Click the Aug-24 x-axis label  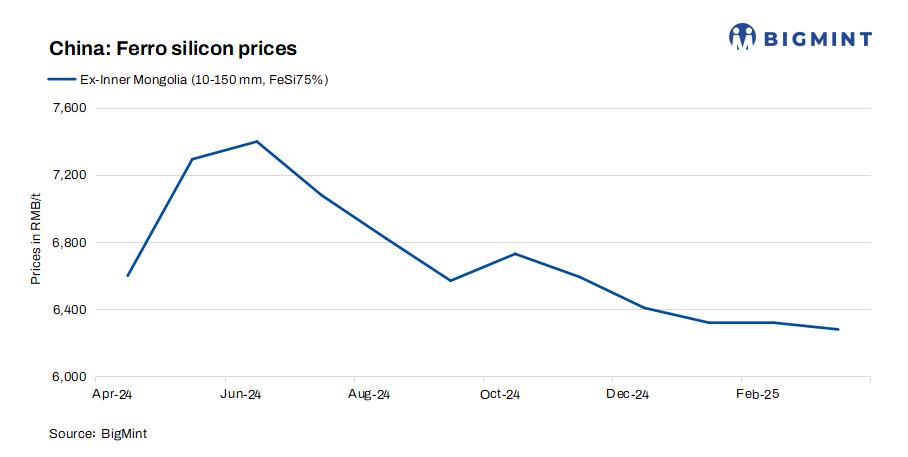click(369, 395)
